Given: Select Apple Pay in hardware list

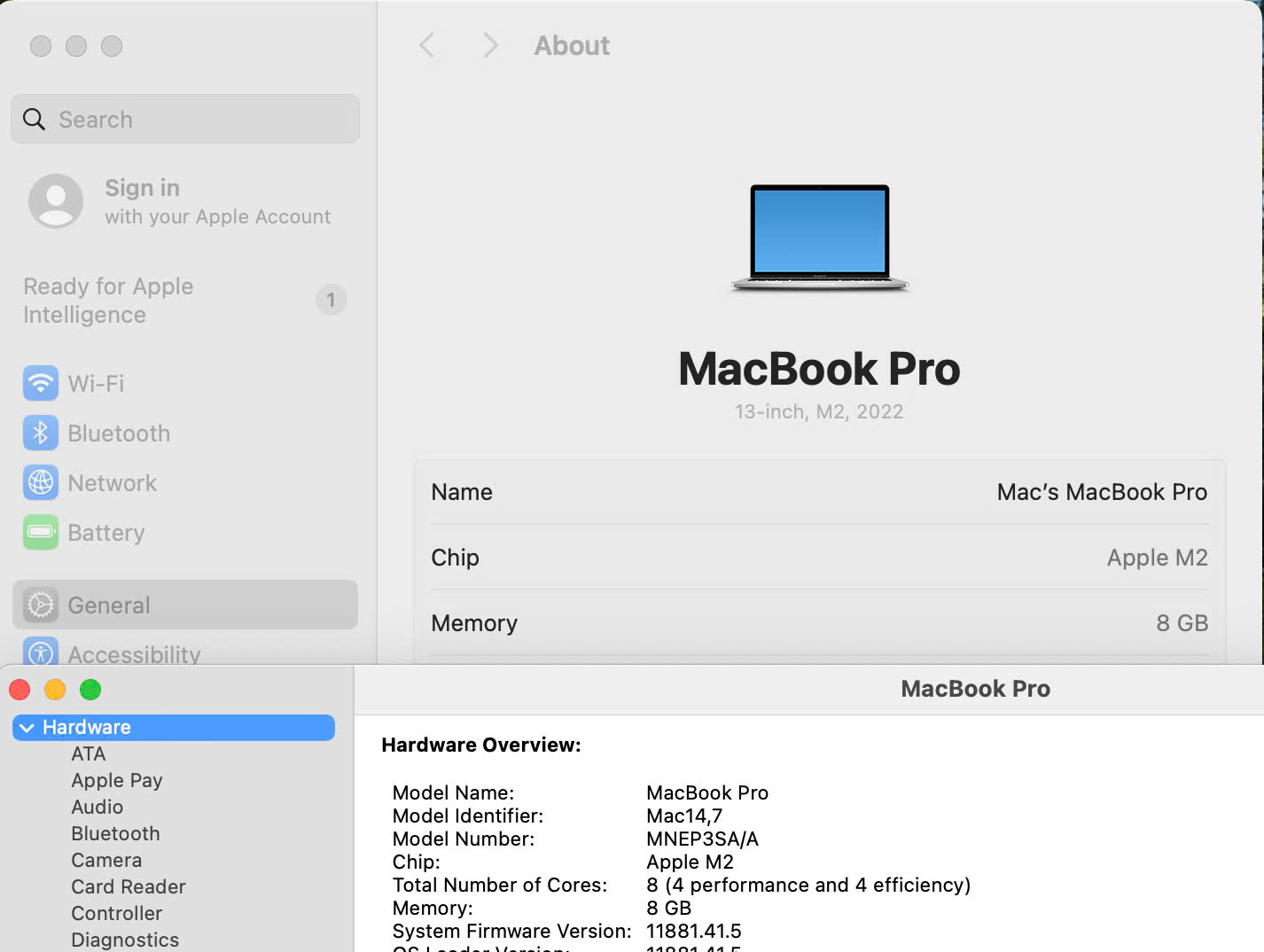Looking at the screenshot, I should point(117,781).
